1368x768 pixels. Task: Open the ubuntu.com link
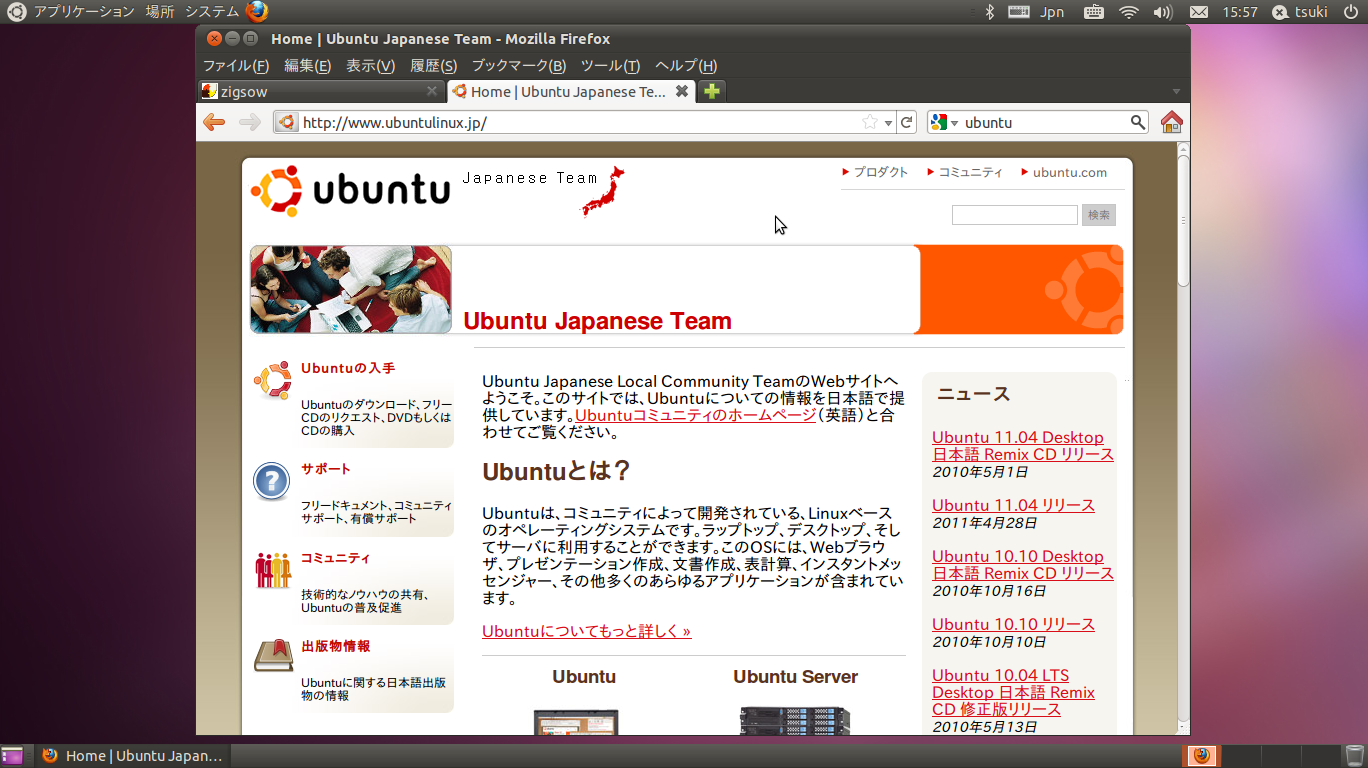coord(1070,172)
